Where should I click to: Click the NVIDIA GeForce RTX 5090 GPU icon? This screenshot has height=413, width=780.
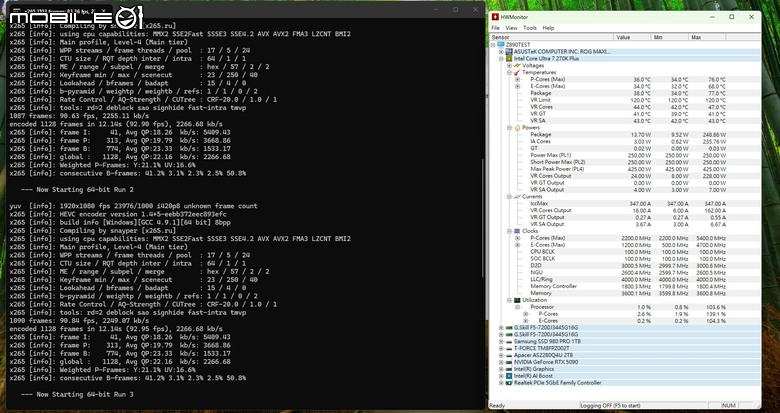[509, 363]
